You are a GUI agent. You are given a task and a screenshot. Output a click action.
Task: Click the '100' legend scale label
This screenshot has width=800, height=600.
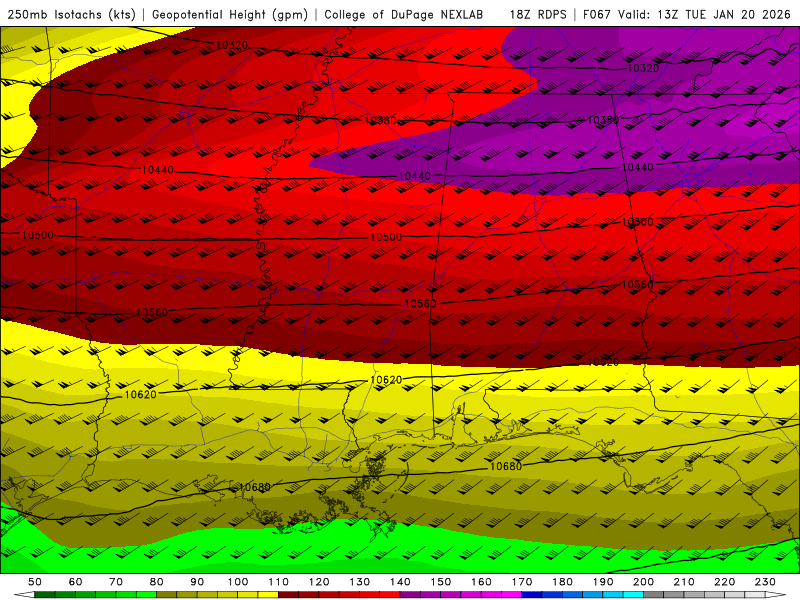pos(238,582)
